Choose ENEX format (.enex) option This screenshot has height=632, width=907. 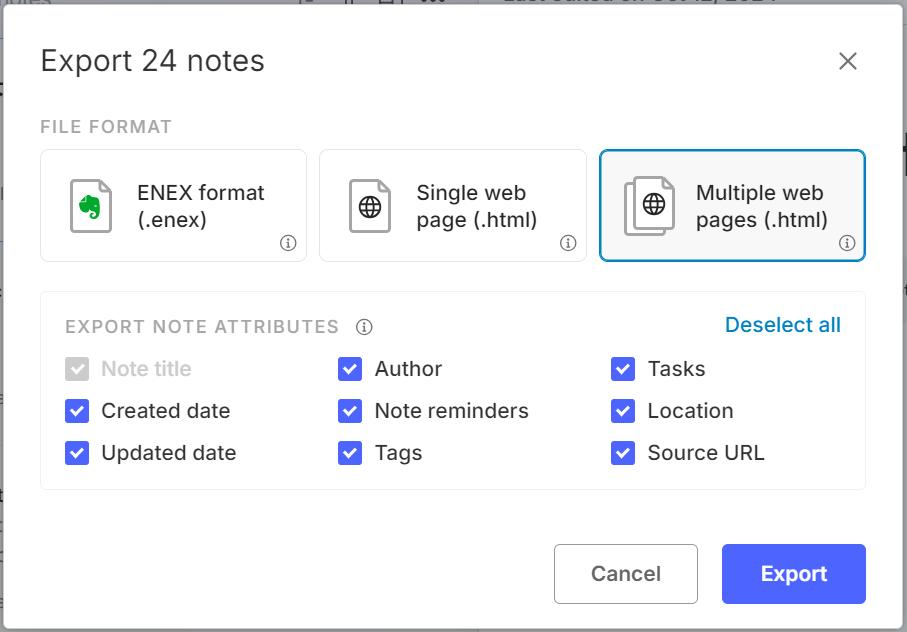point(200,206)
